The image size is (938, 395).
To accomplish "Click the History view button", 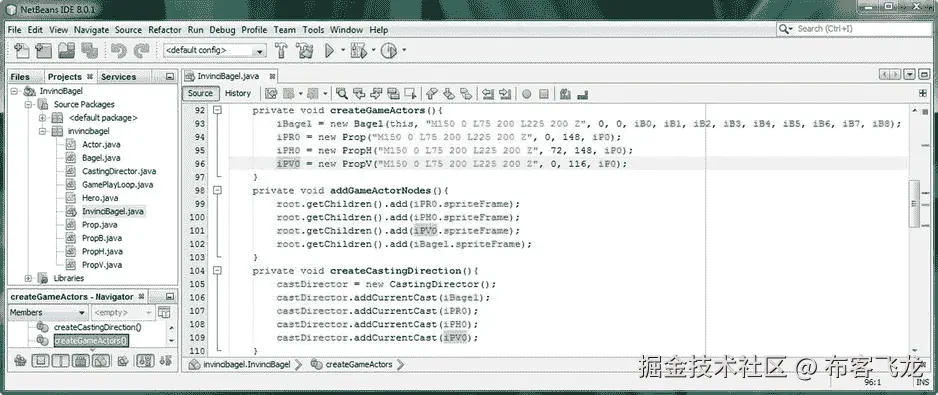I will [x=237, y=93].
